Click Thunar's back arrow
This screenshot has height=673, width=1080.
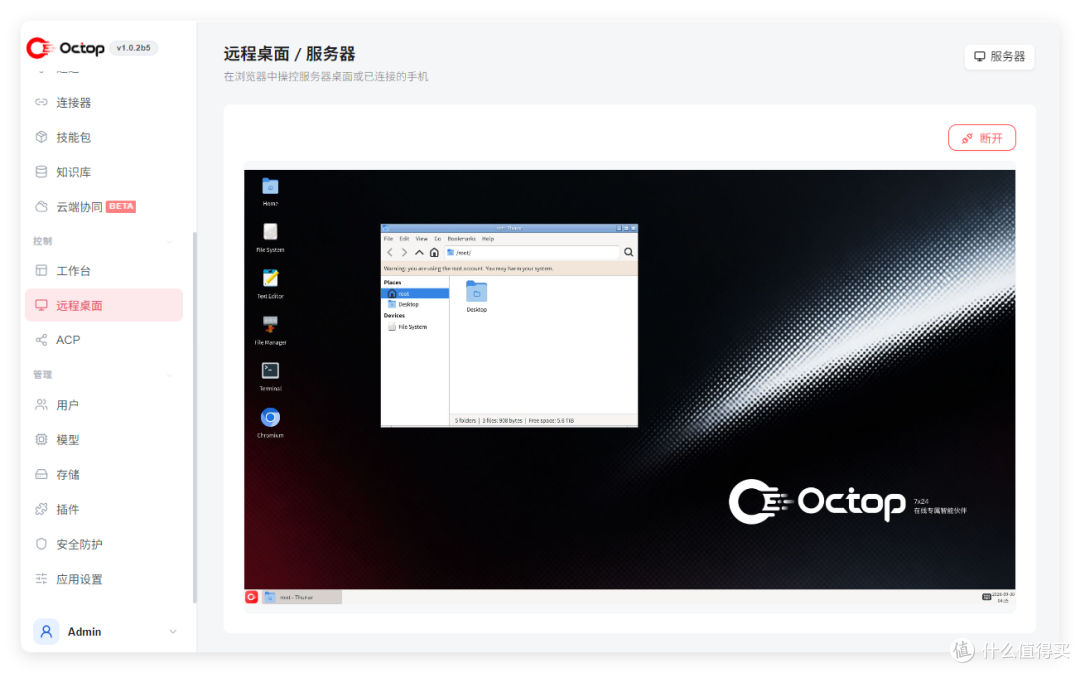click(390, 252)
